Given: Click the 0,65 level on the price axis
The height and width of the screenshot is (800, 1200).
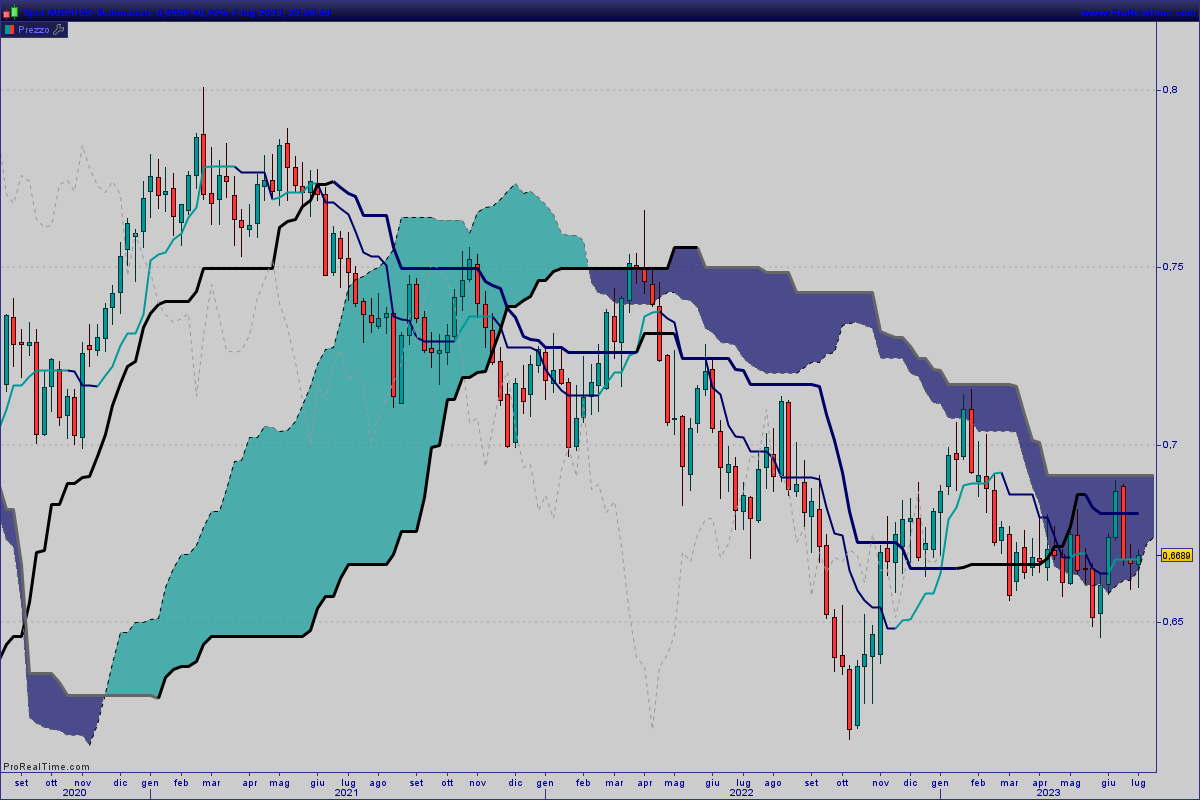Looking at the screenshot, I should click(1170, 621).
